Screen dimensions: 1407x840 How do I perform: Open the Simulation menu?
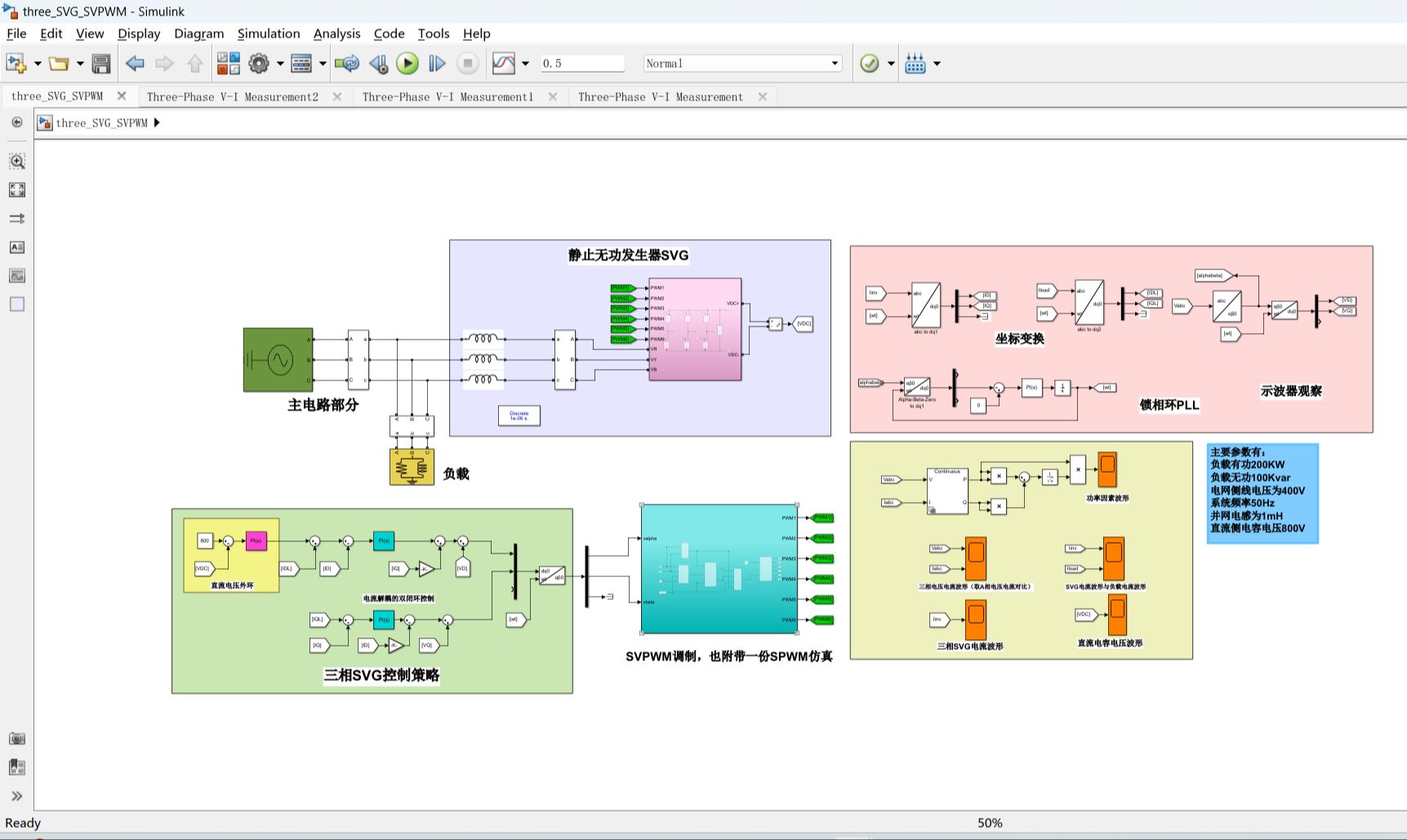coord(269,33)
